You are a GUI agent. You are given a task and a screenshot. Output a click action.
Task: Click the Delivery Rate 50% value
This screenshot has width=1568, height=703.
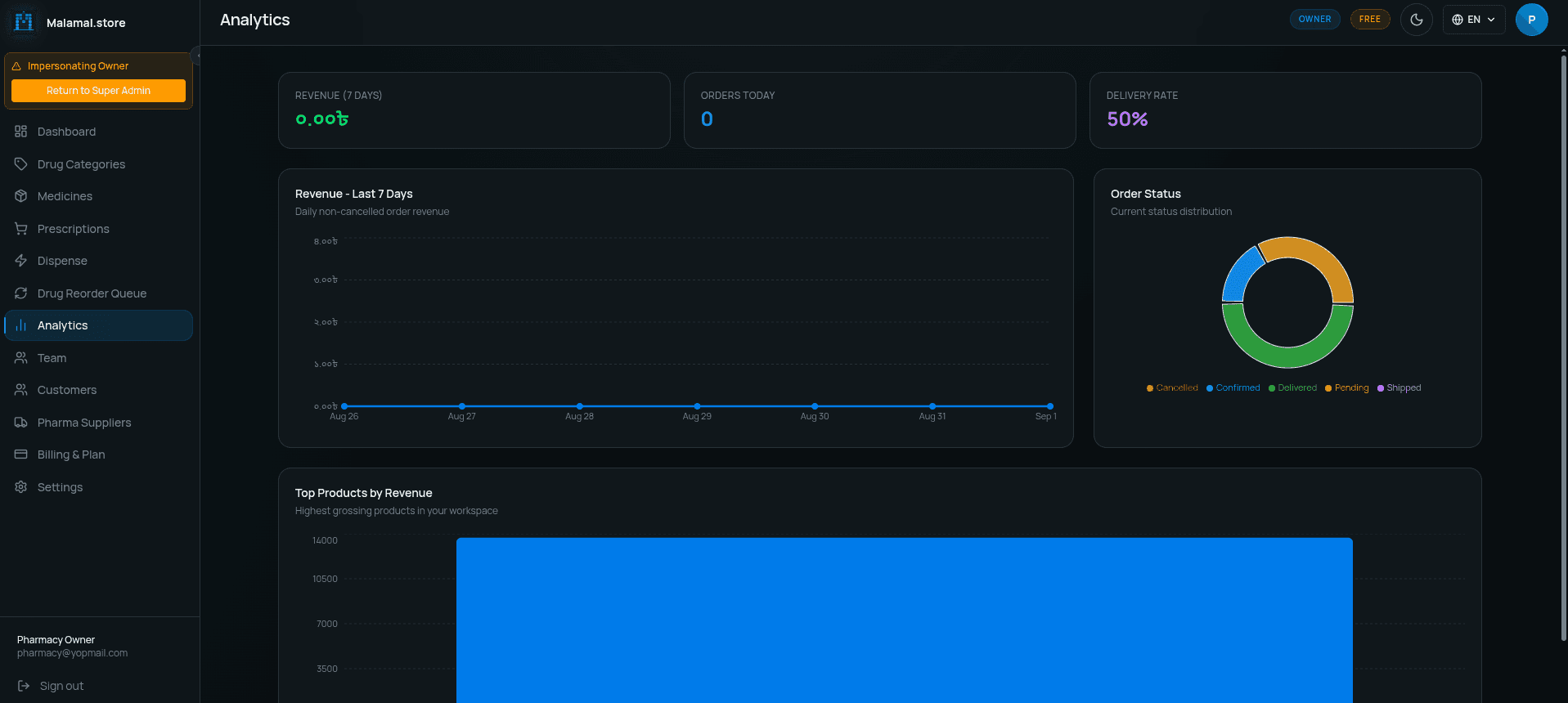pyautogui.click(x=1127, y=119)
